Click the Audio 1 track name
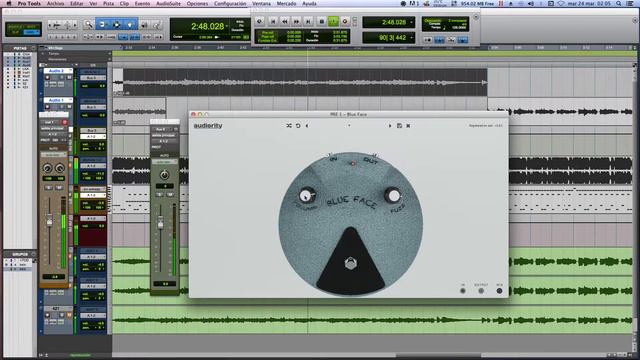Image resolution: width=640 pixels, height=360 pixels. coord(56,100)
